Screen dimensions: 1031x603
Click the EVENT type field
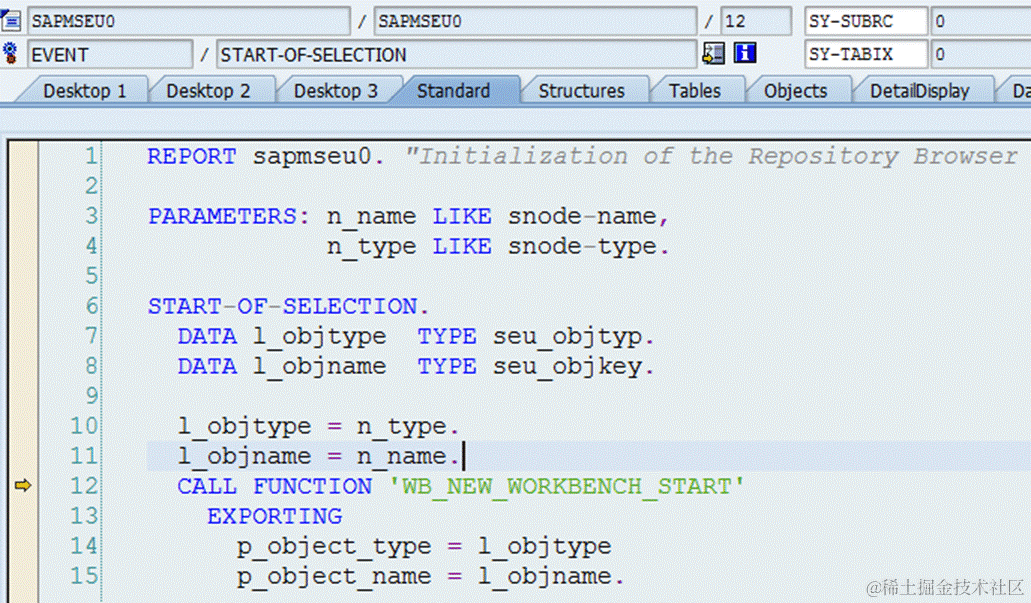(x=110, y=55)
